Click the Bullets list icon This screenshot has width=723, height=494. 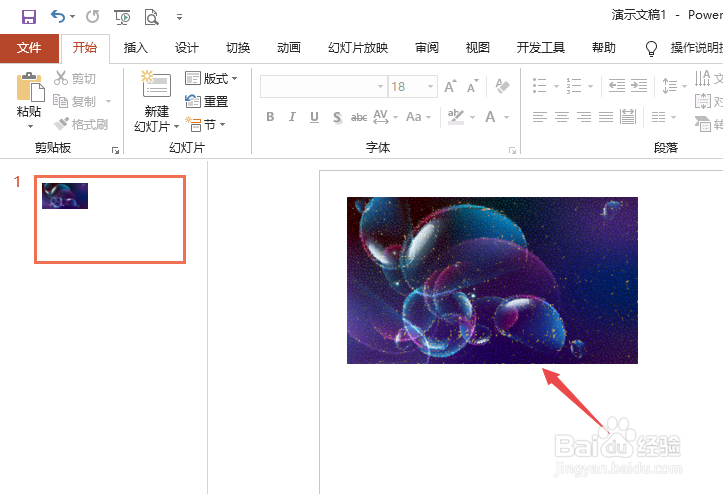[x=539, y=86]
